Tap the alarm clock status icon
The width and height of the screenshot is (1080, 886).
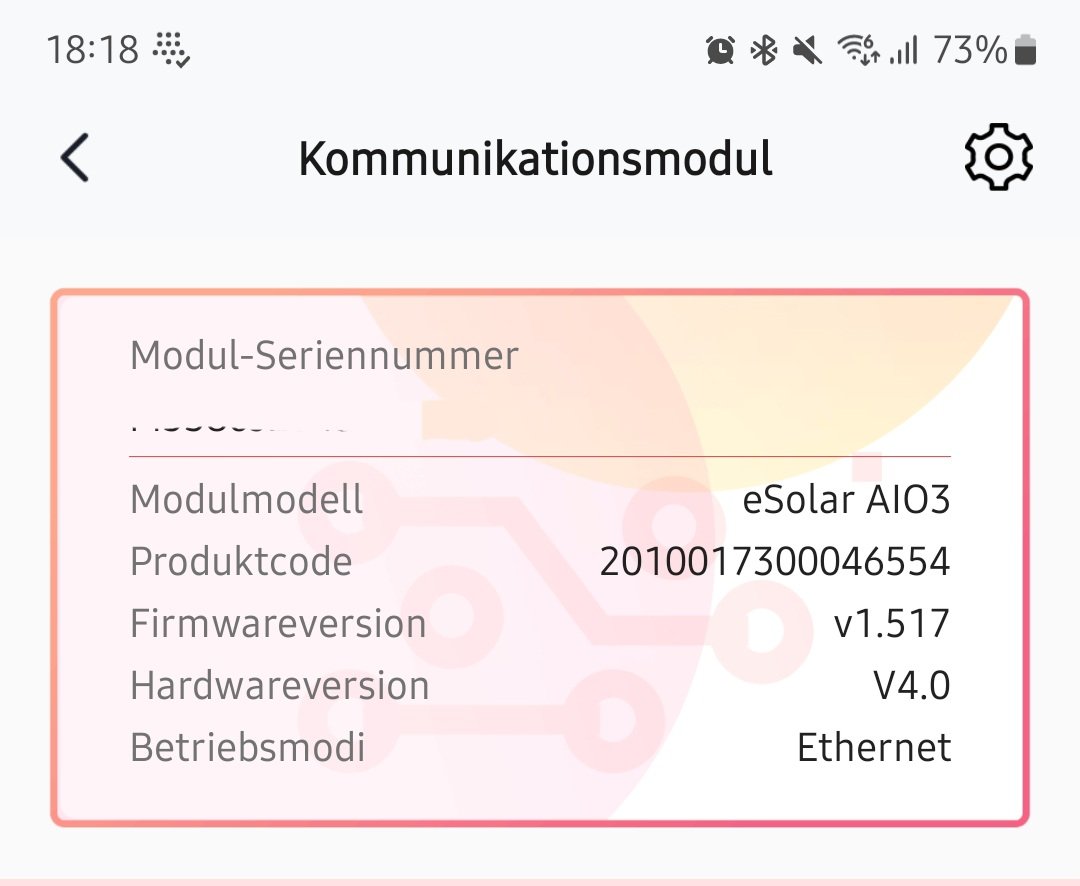coord(720,50)
